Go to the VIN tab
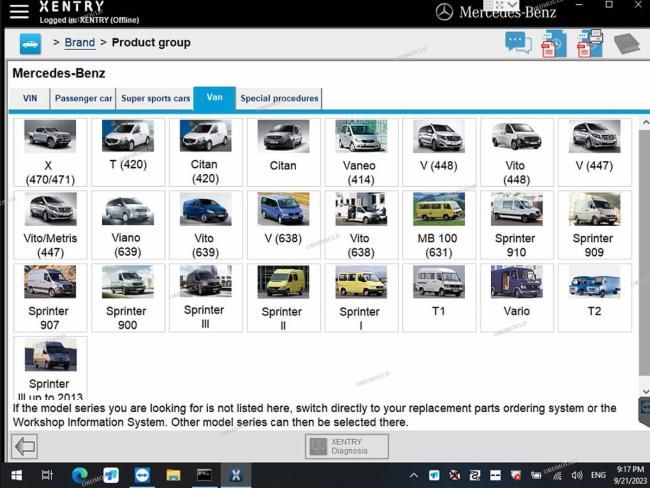Viewport: 650px width, 488px height. (30, 99)
